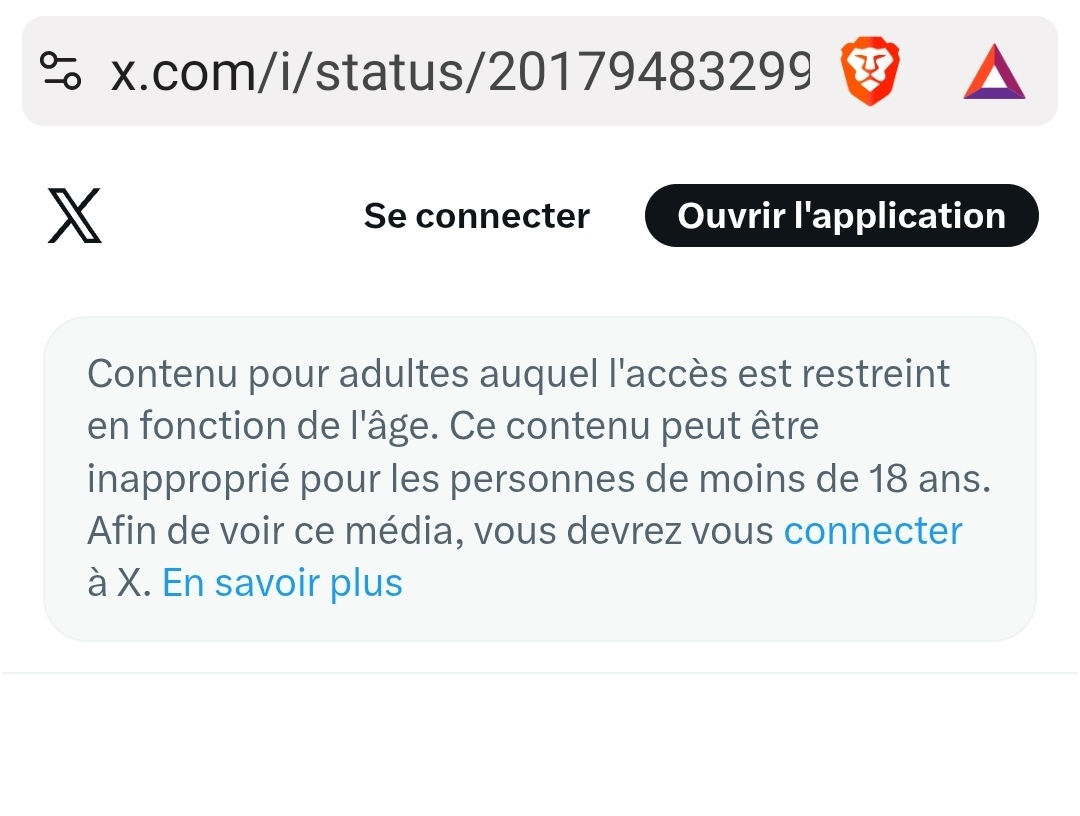Screen dimensions: 1080x816
Task: Click the blank area under the divider
Action: [x=540, y=750]
